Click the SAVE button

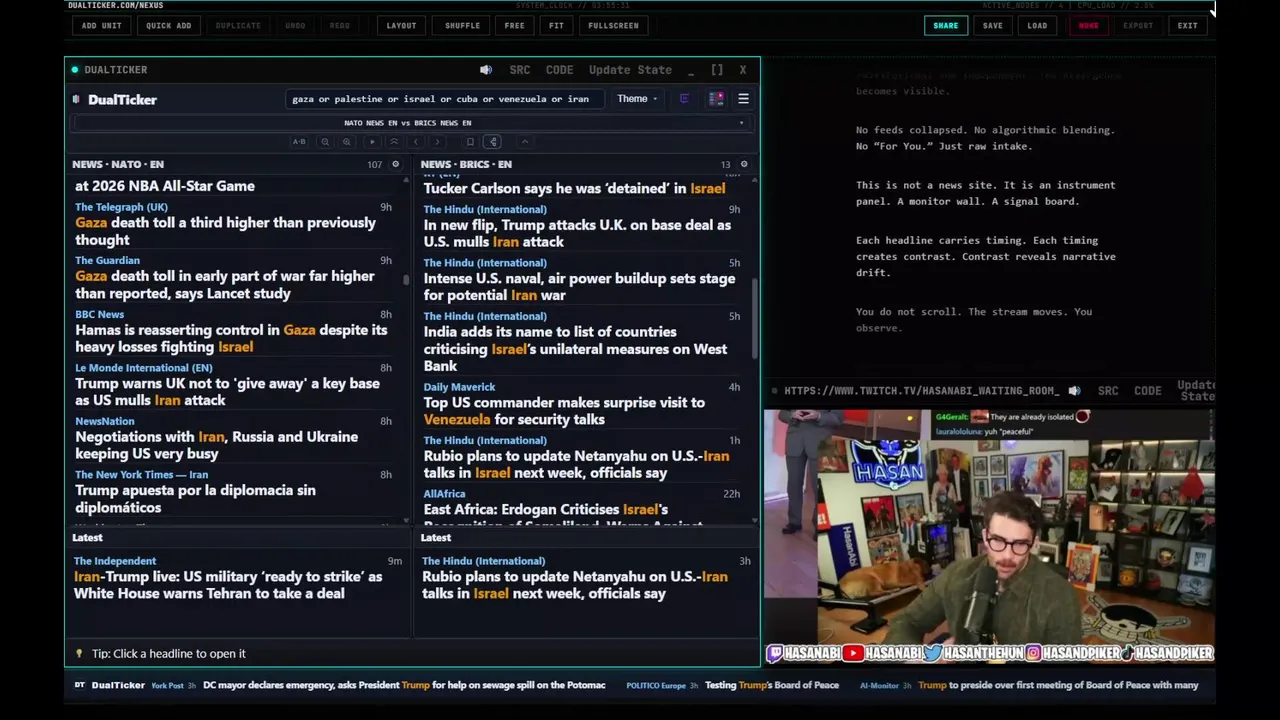tap(993, 26)
